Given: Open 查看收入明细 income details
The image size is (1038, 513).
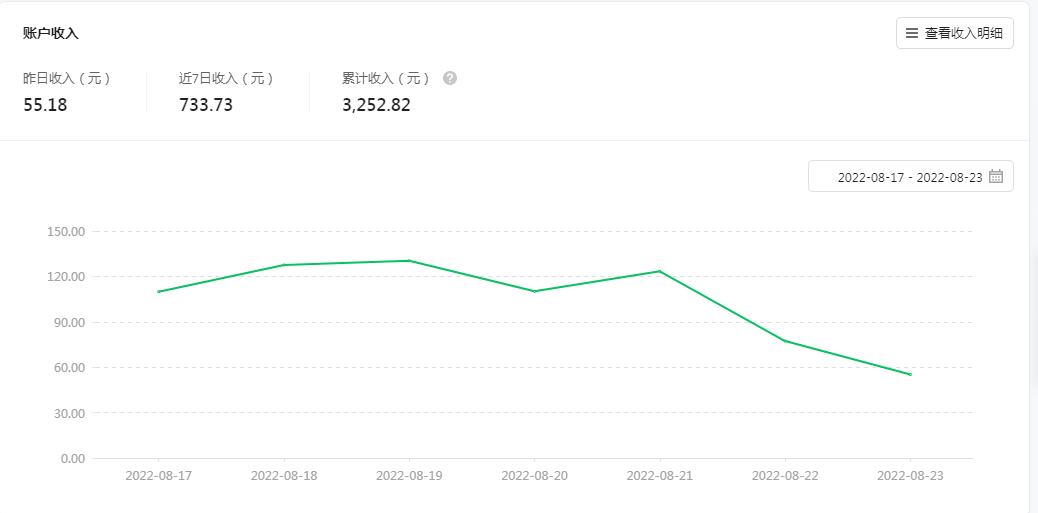Looking at the screenshot, I should coord(956,33).
